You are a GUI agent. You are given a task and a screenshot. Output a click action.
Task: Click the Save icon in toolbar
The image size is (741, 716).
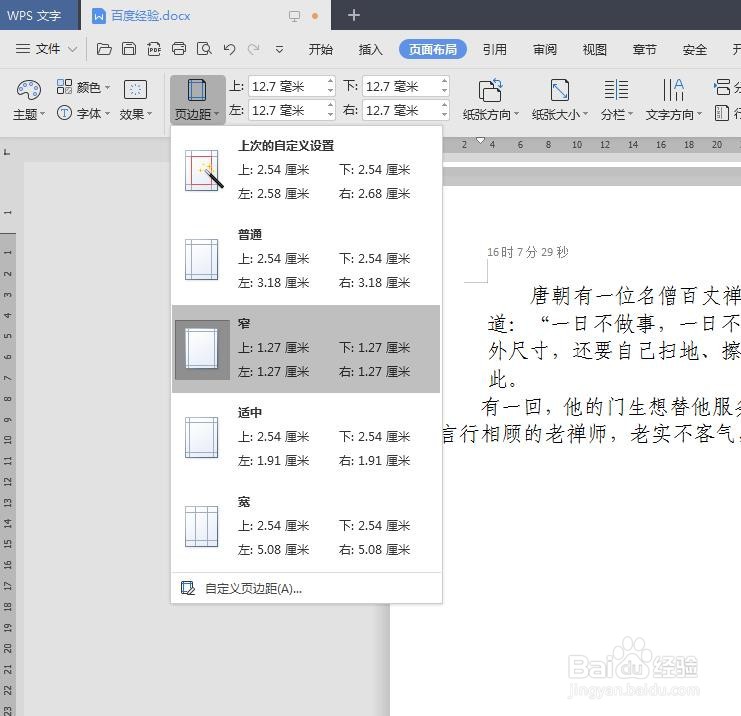coord(129,49)
